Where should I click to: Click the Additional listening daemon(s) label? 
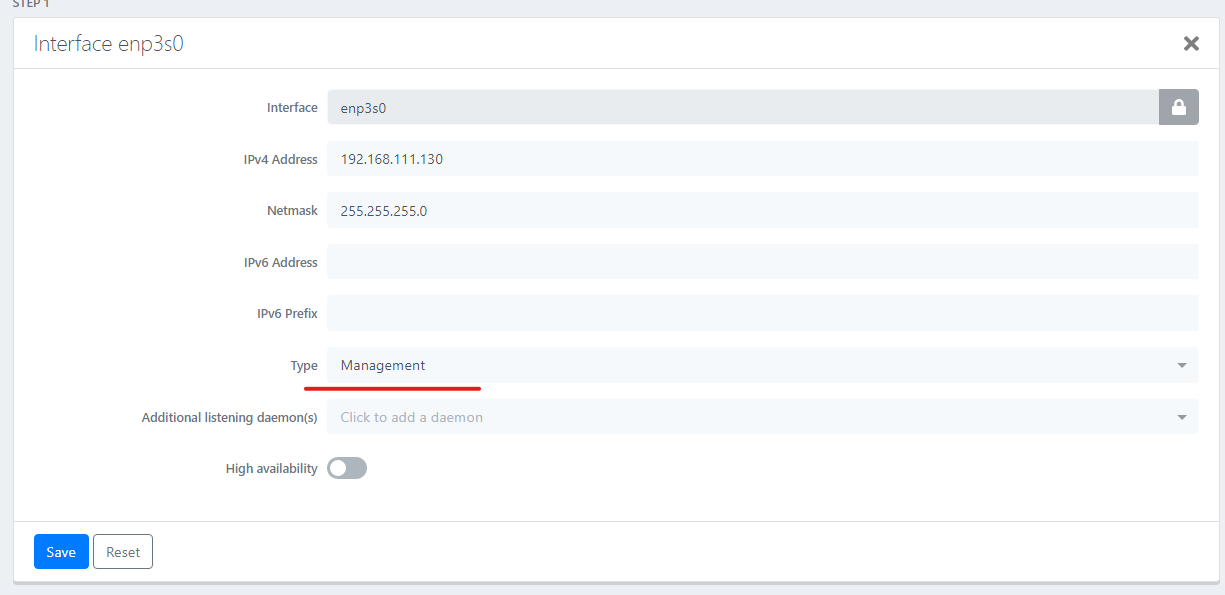tap(229, 417)
